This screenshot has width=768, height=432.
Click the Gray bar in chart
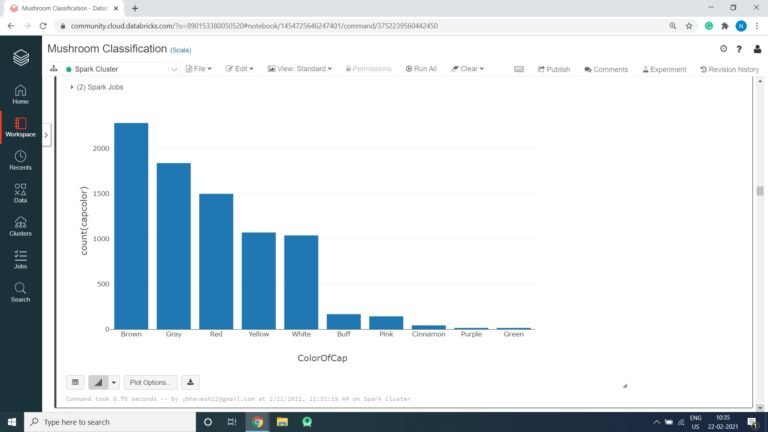click(174, 246)
